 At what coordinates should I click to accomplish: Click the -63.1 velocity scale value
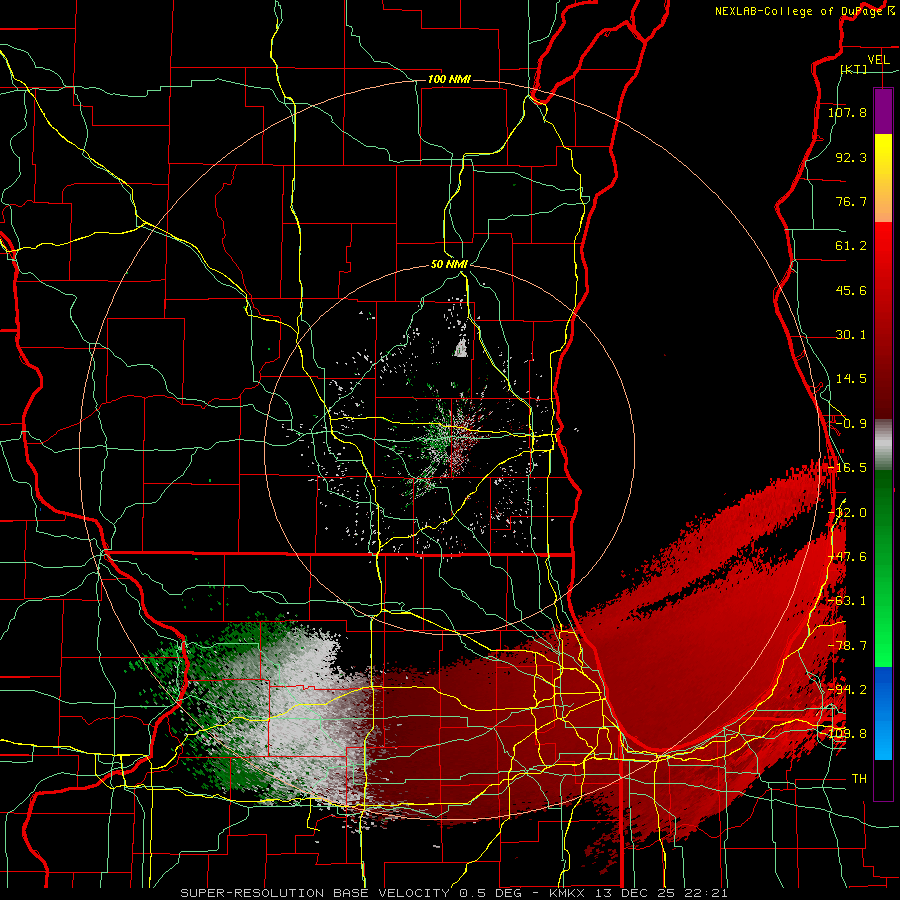[x=847, y=601]
